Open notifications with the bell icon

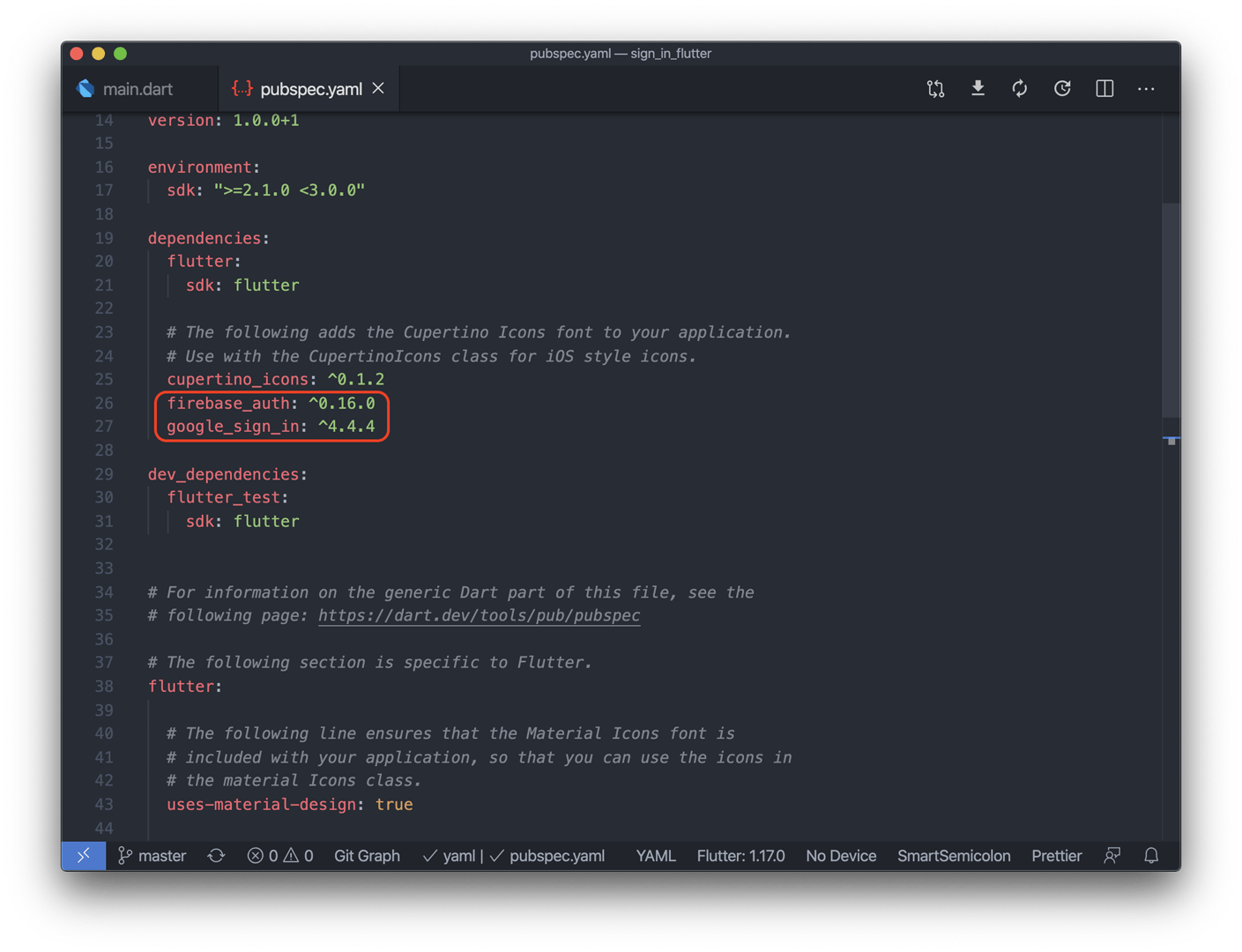1151,856
